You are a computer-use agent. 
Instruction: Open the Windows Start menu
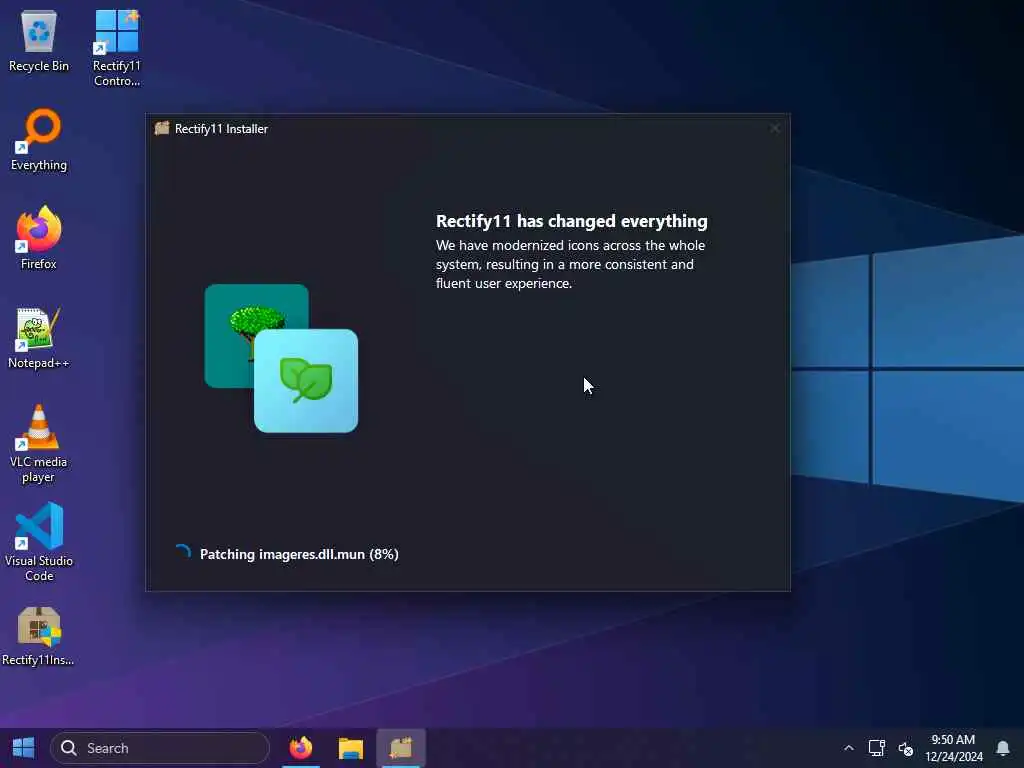tap(24, 748)
